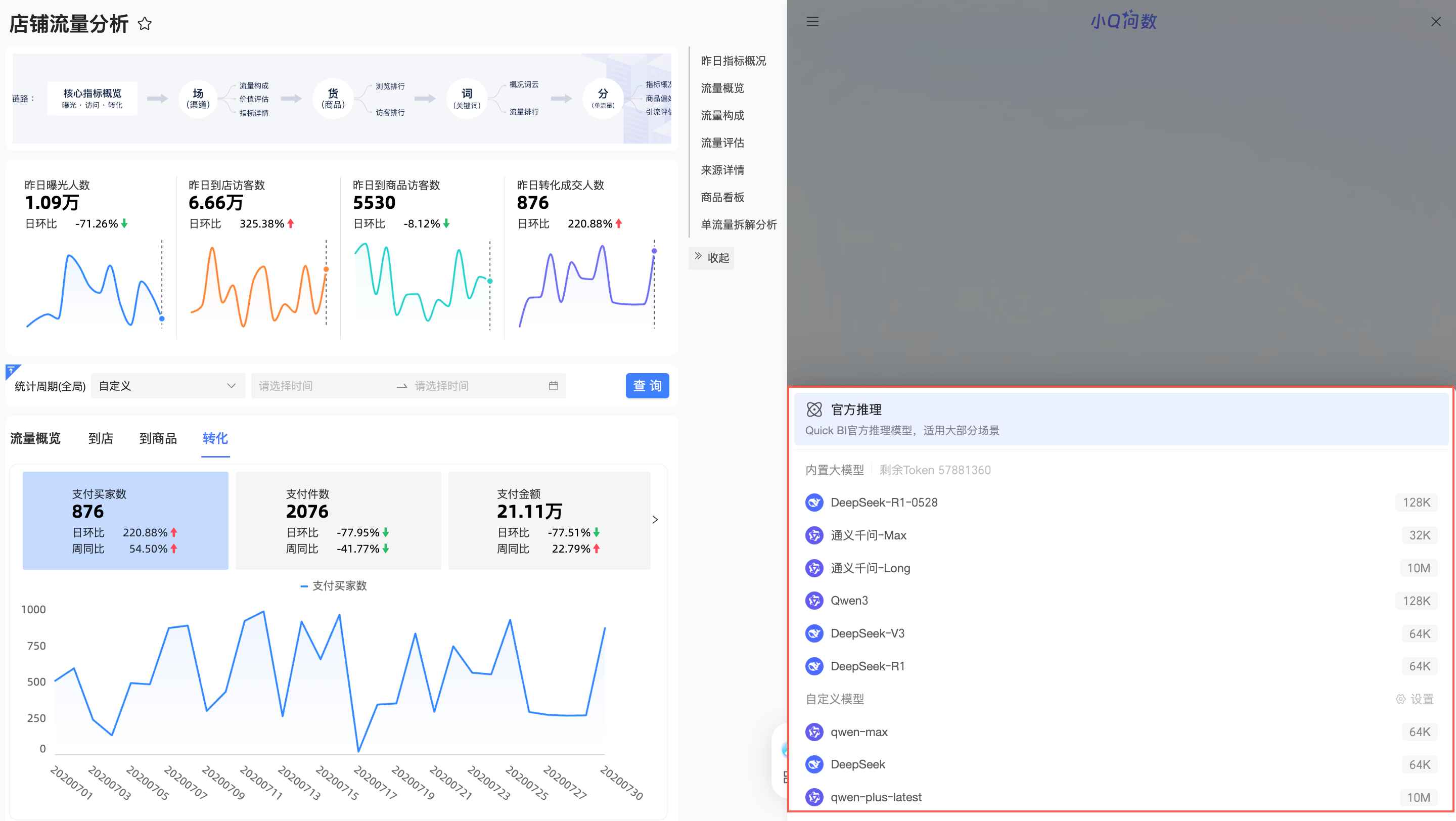Open the hamburger menu in 小Q问数 panel
Screen dimensions: 1456x821
click(x=812, y=21)
